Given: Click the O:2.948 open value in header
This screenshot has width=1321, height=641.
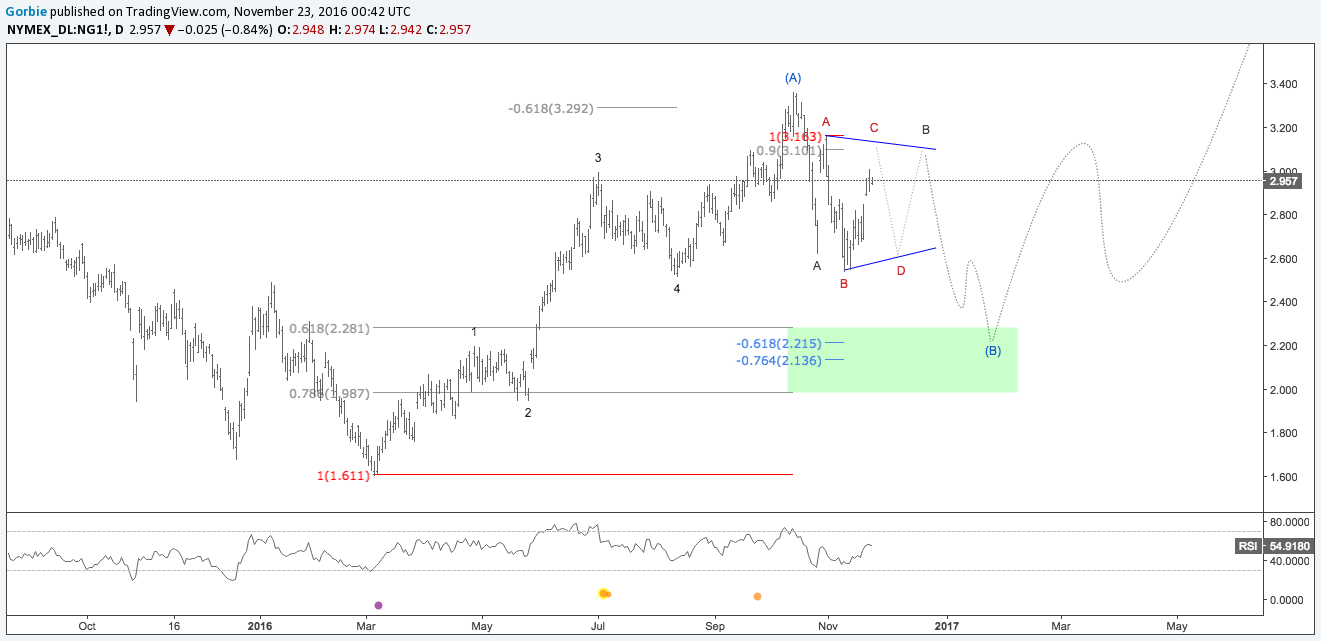Looking at the screenshot, I should 301,30.
